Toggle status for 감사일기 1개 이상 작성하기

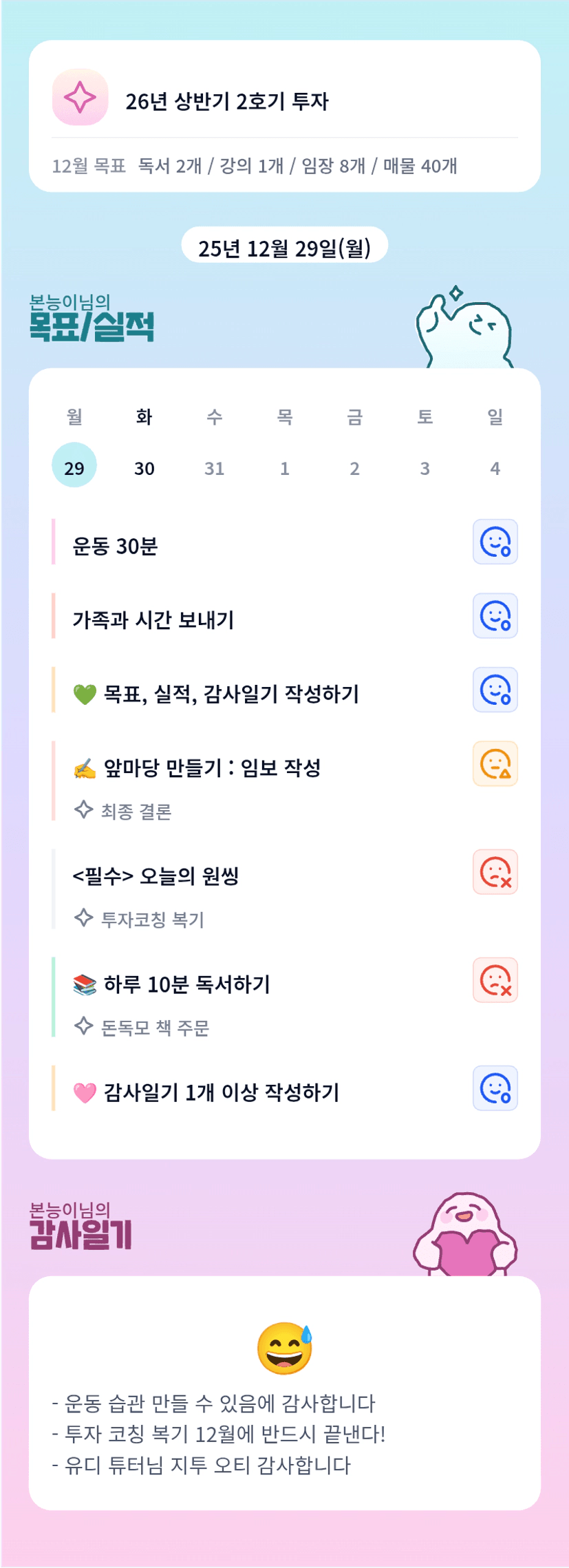(x=495, y=1088)
